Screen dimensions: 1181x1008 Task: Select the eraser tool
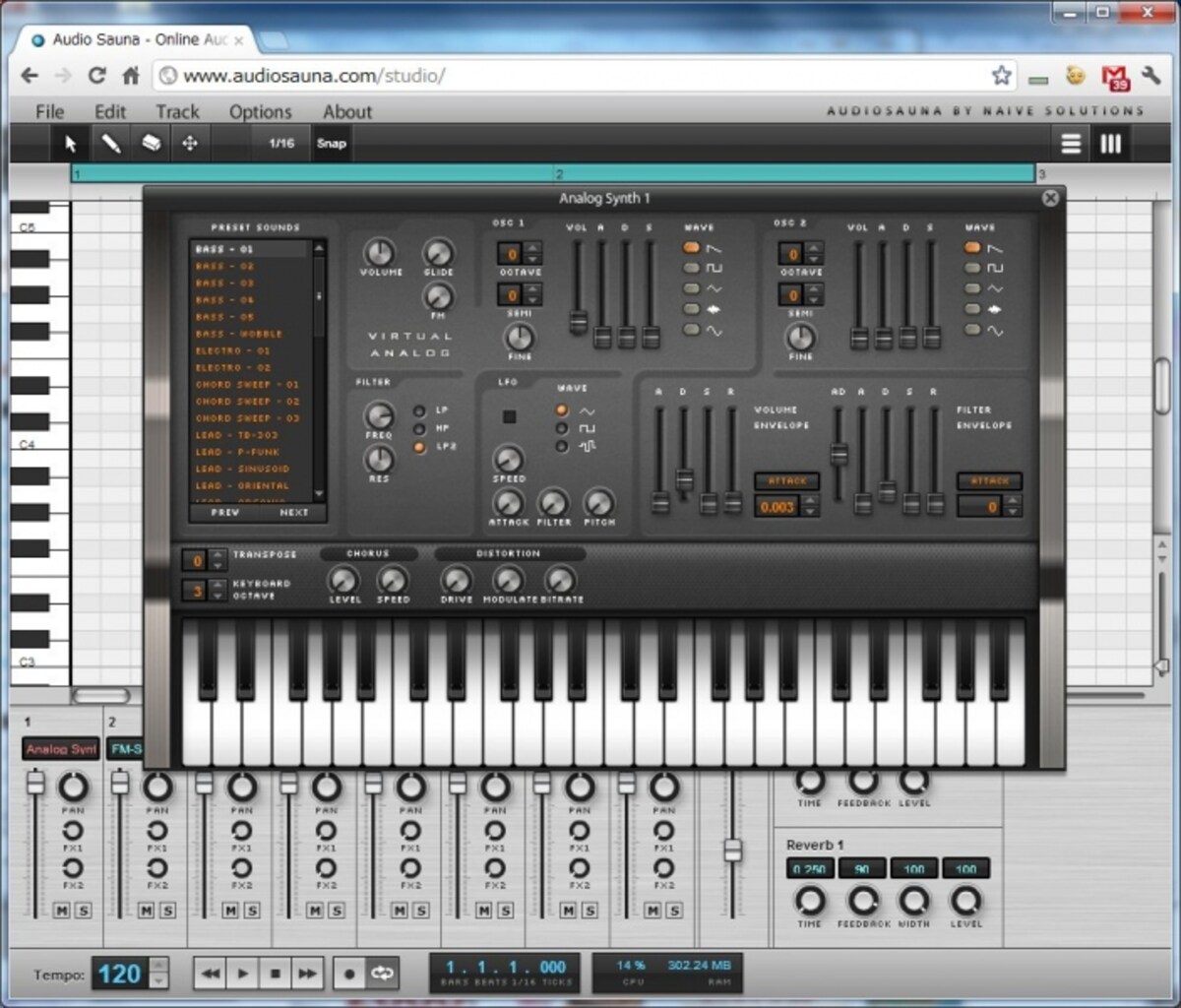click(x=151, y=144)
